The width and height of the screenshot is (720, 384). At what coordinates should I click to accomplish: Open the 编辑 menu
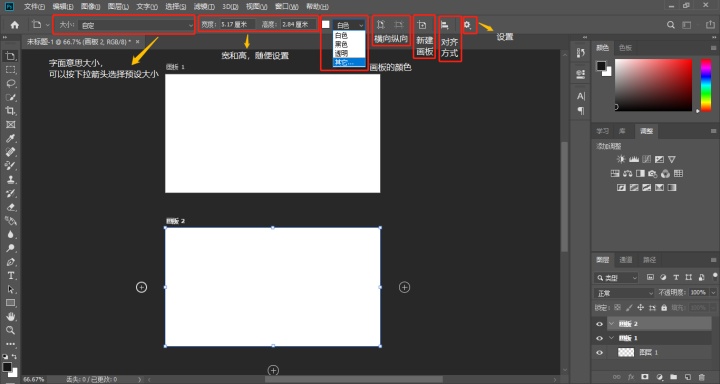63,6
